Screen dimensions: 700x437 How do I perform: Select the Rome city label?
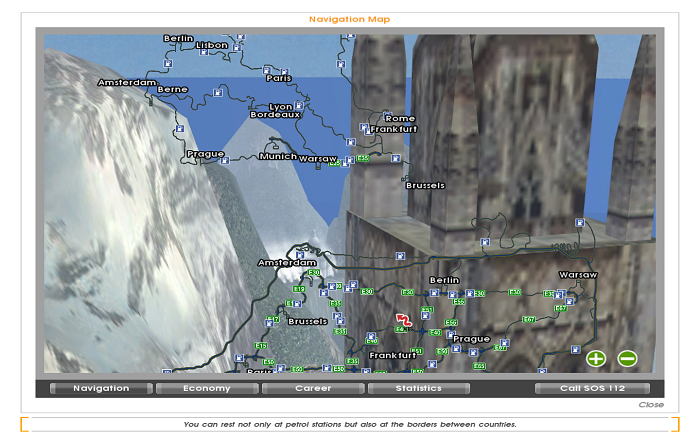[400, 118]
